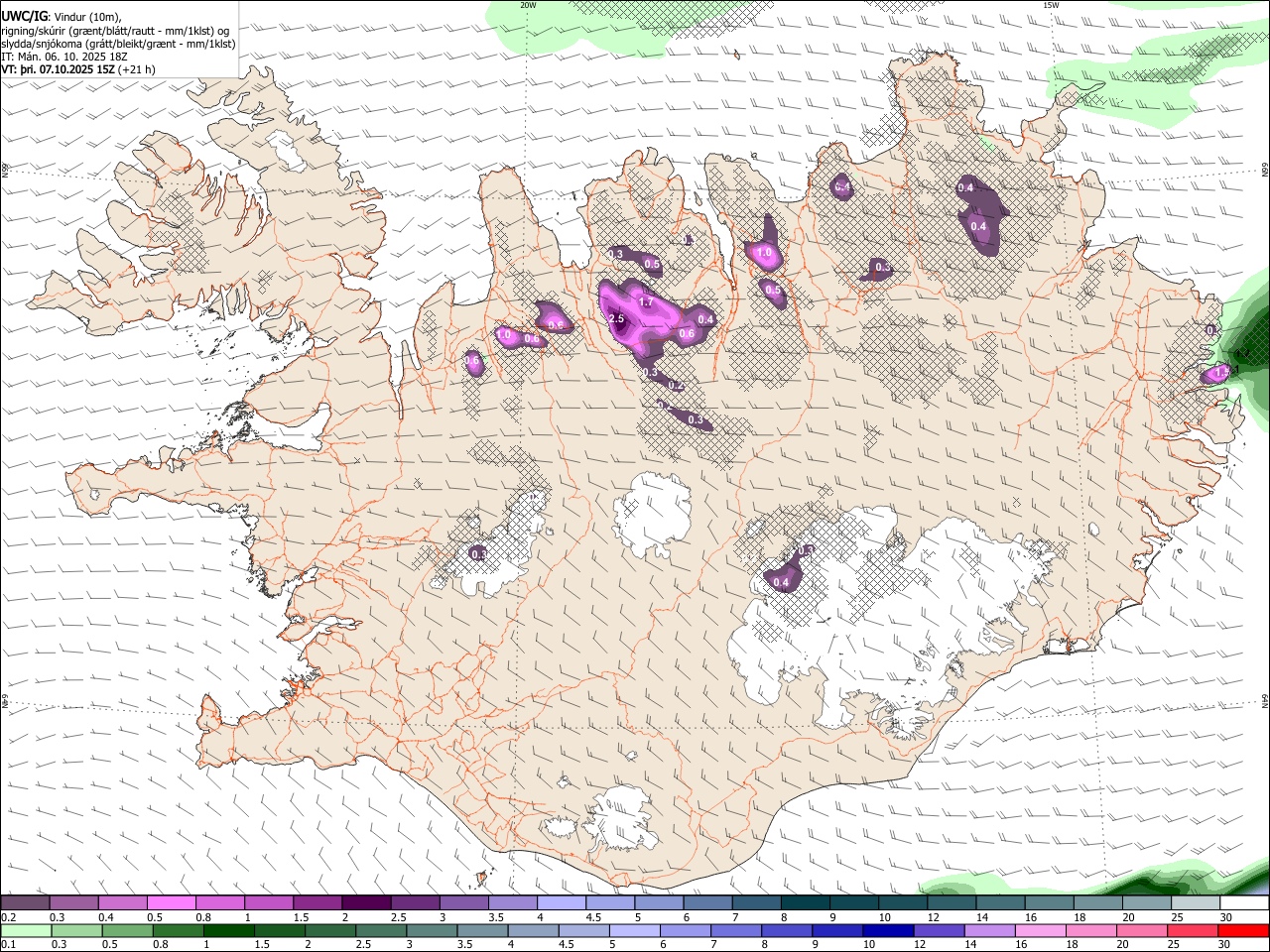Choose the deep navy 10–12 swatch, bottom legend row
The image size is (1270, 952).
tap(889, 930)
